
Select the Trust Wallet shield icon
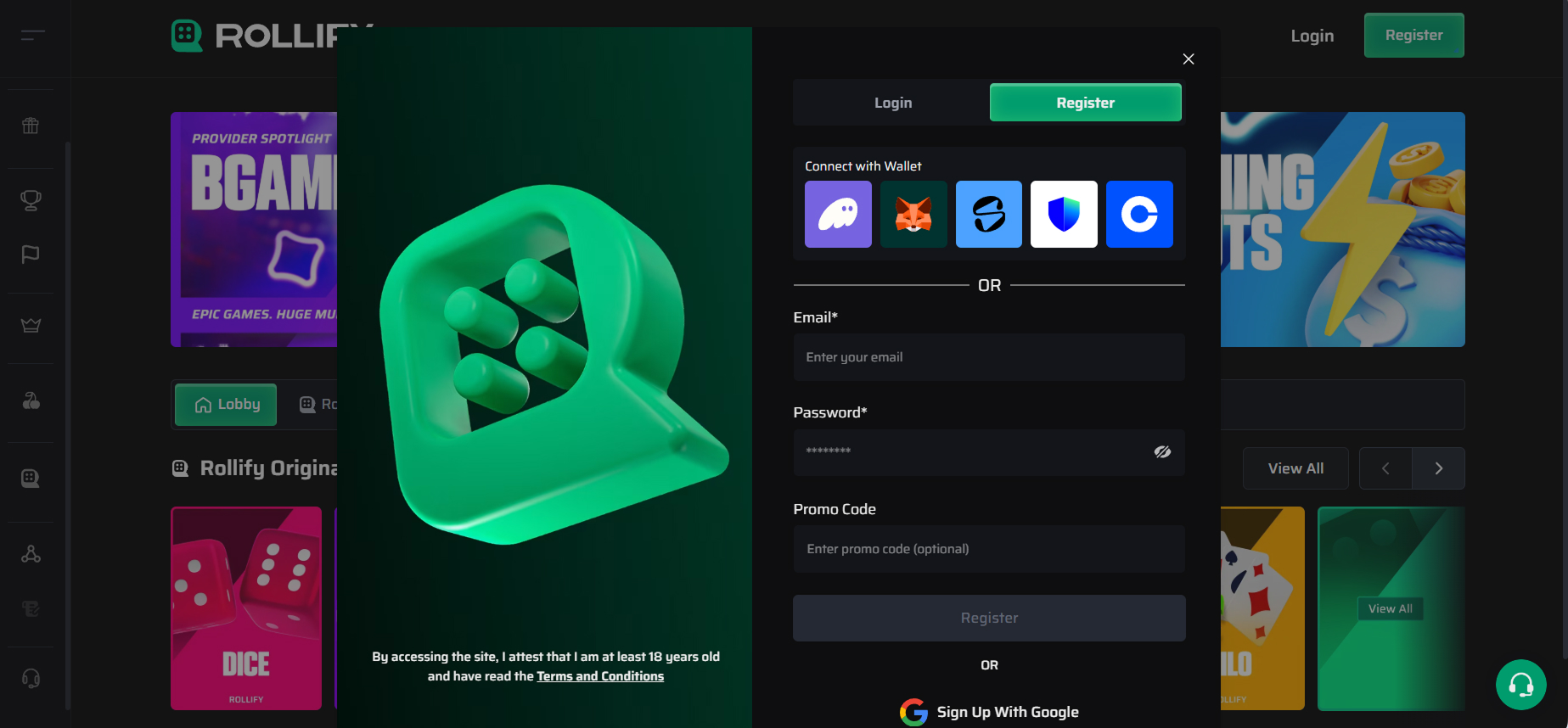[1064, 214]
